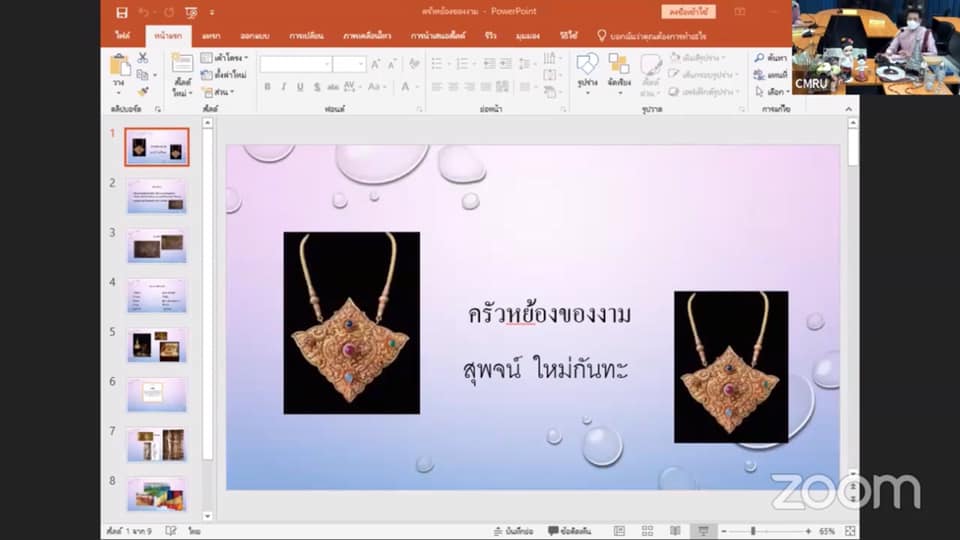
Task: Toggle Italic formatting
Action: [x=284, y=87]
